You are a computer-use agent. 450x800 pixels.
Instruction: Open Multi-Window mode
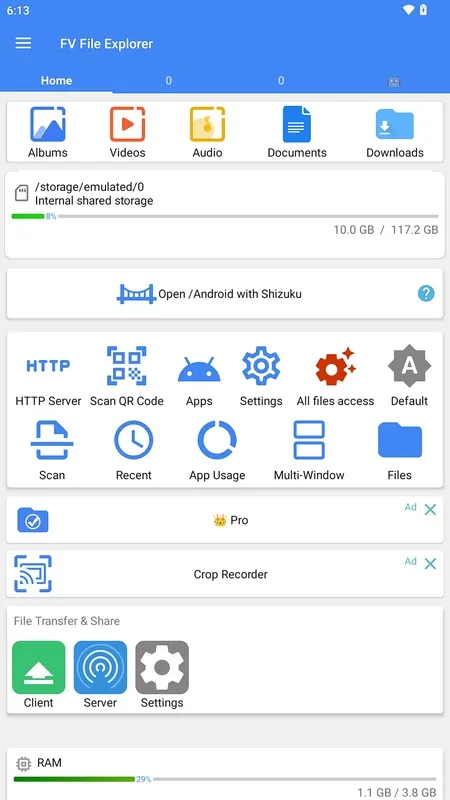point(309,451)
